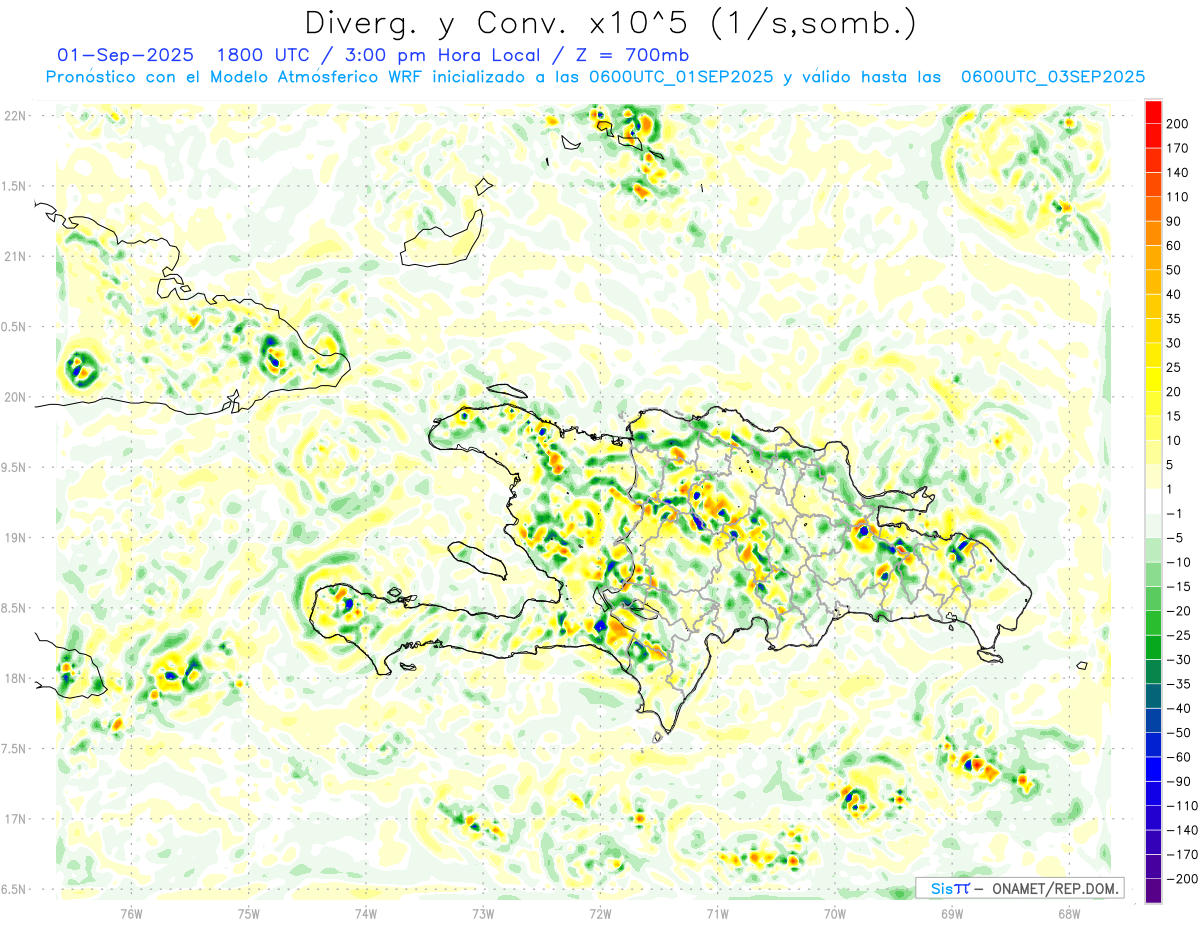
Task: Click the '73W' longitude label
Action: [x=483, y=914]
